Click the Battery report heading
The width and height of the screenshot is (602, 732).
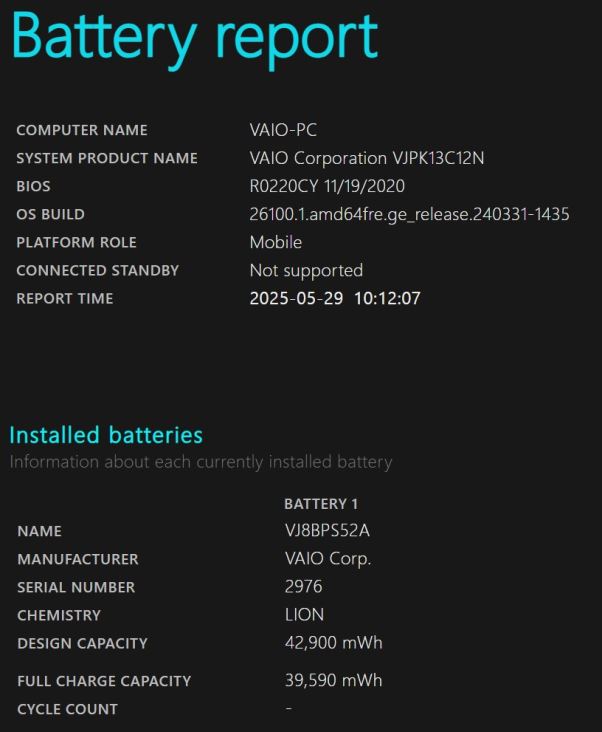pos(194,39)
